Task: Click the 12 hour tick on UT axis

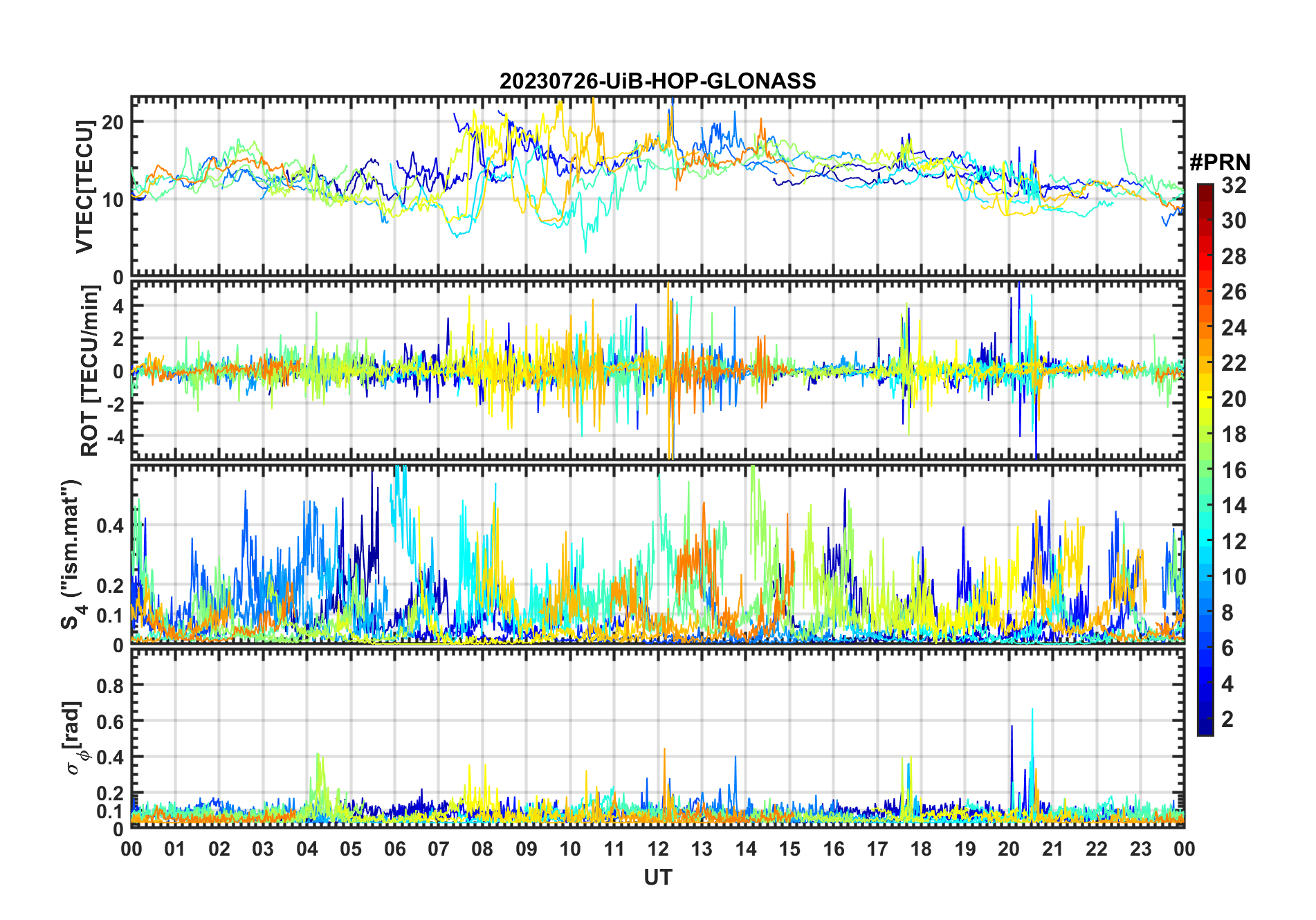Action: (658, 849)
